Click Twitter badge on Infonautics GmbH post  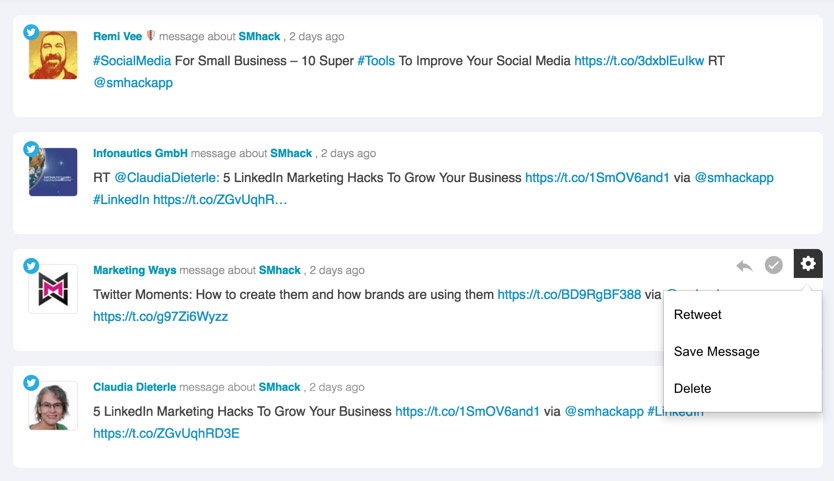(x=31, y=149)
